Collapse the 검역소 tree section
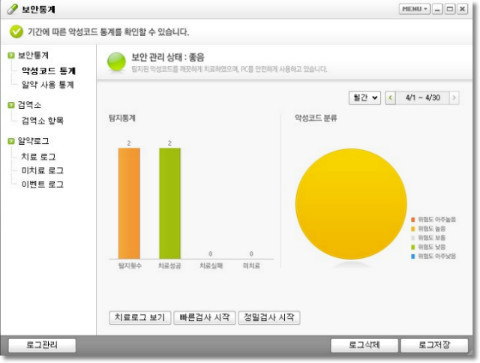 click(11, 105)
